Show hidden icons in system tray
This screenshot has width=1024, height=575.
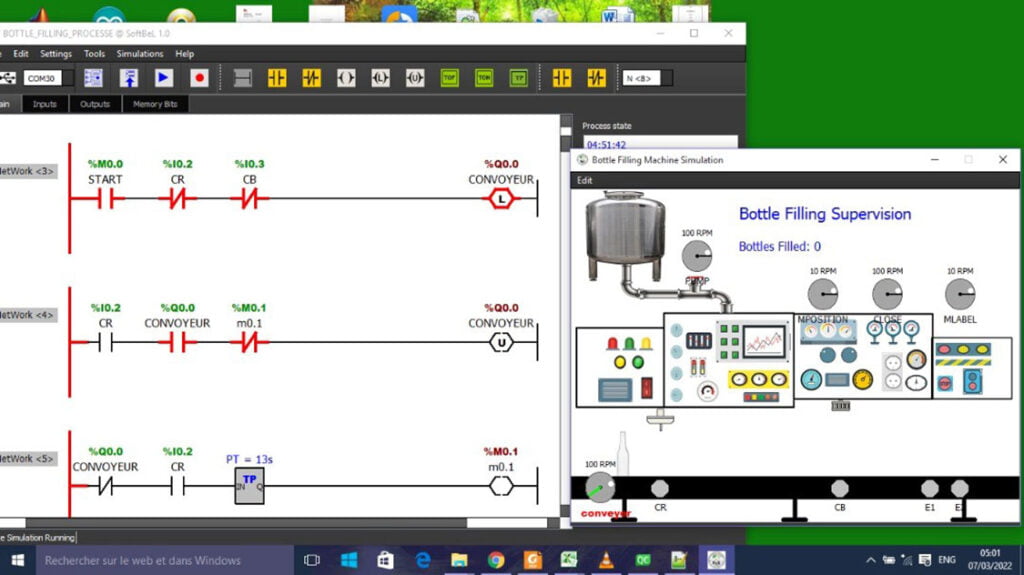[870, 560]
